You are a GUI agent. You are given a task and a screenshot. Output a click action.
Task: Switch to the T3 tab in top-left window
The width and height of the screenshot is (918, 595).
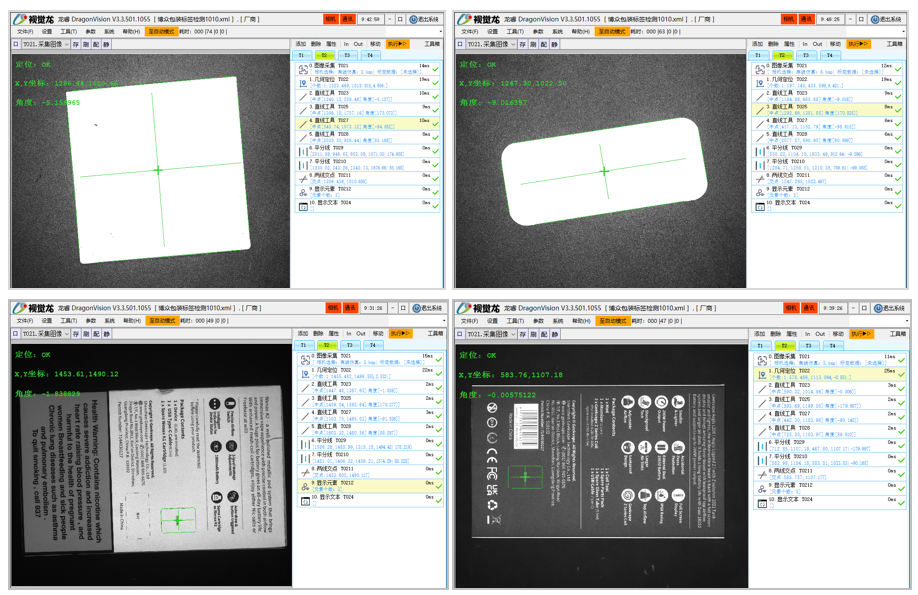(347, 55)
